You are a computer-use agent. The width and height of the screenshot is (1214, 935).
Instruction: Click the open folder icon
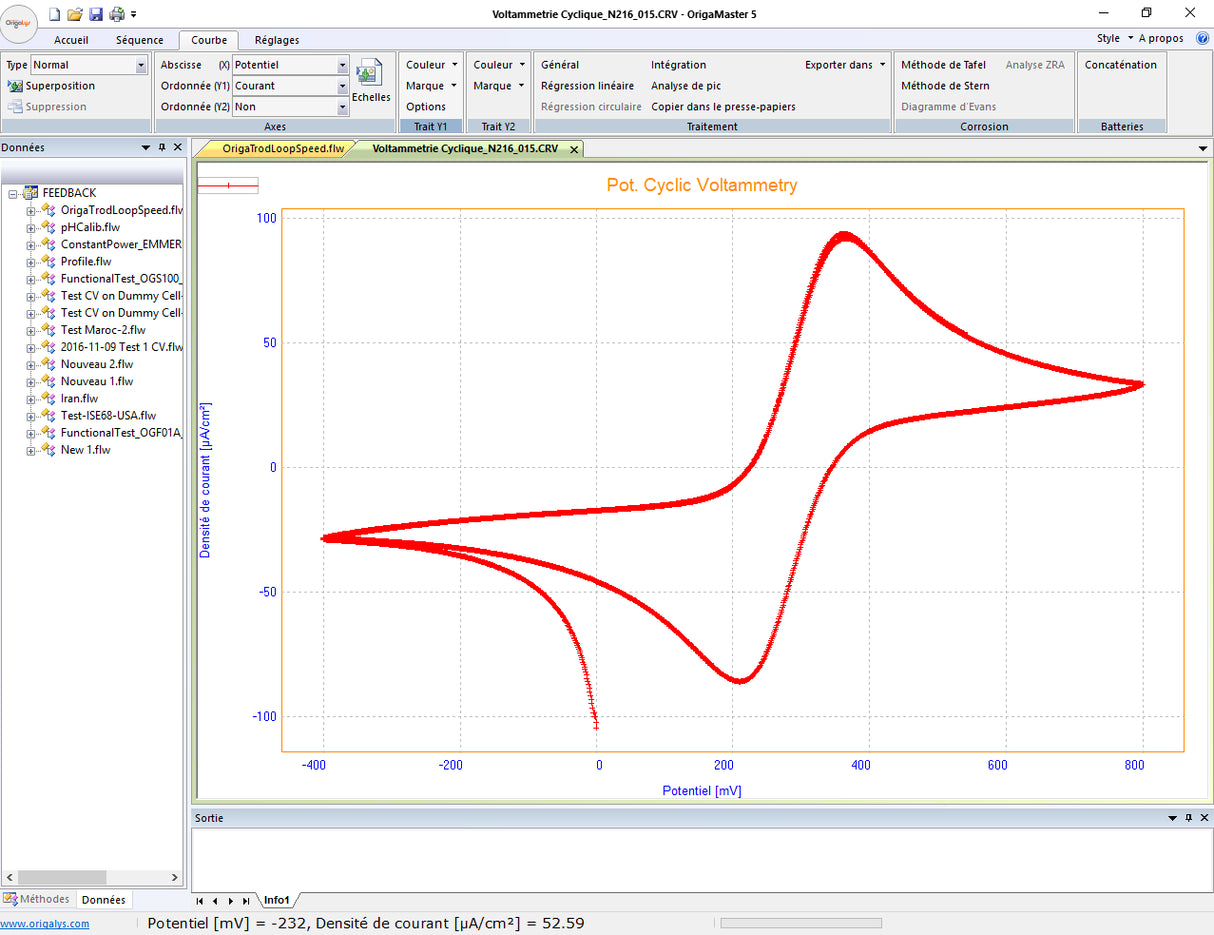click(x=75, y=14)
